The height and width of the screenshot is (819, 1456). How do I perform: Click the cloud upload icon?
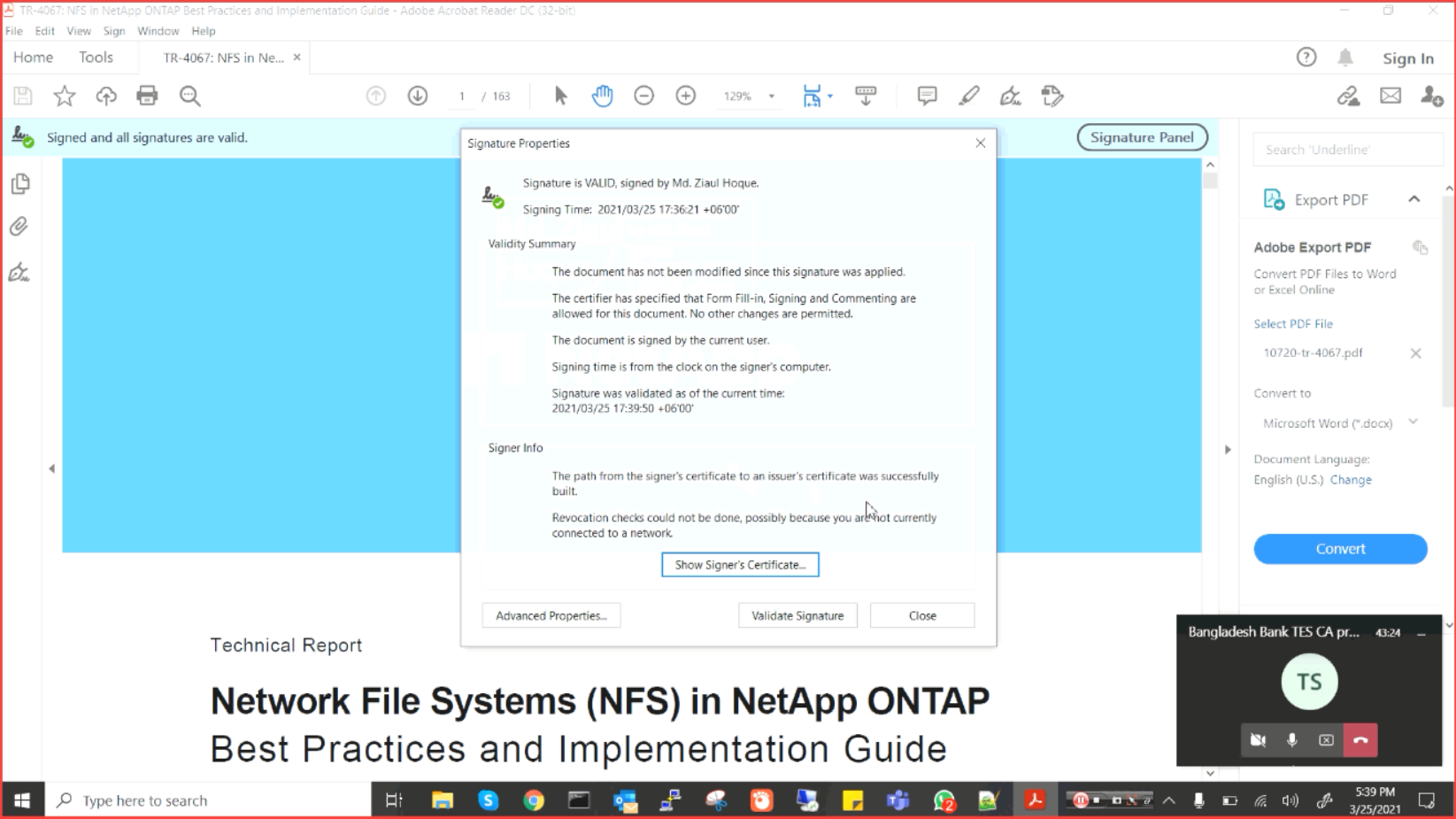[106, 96]
